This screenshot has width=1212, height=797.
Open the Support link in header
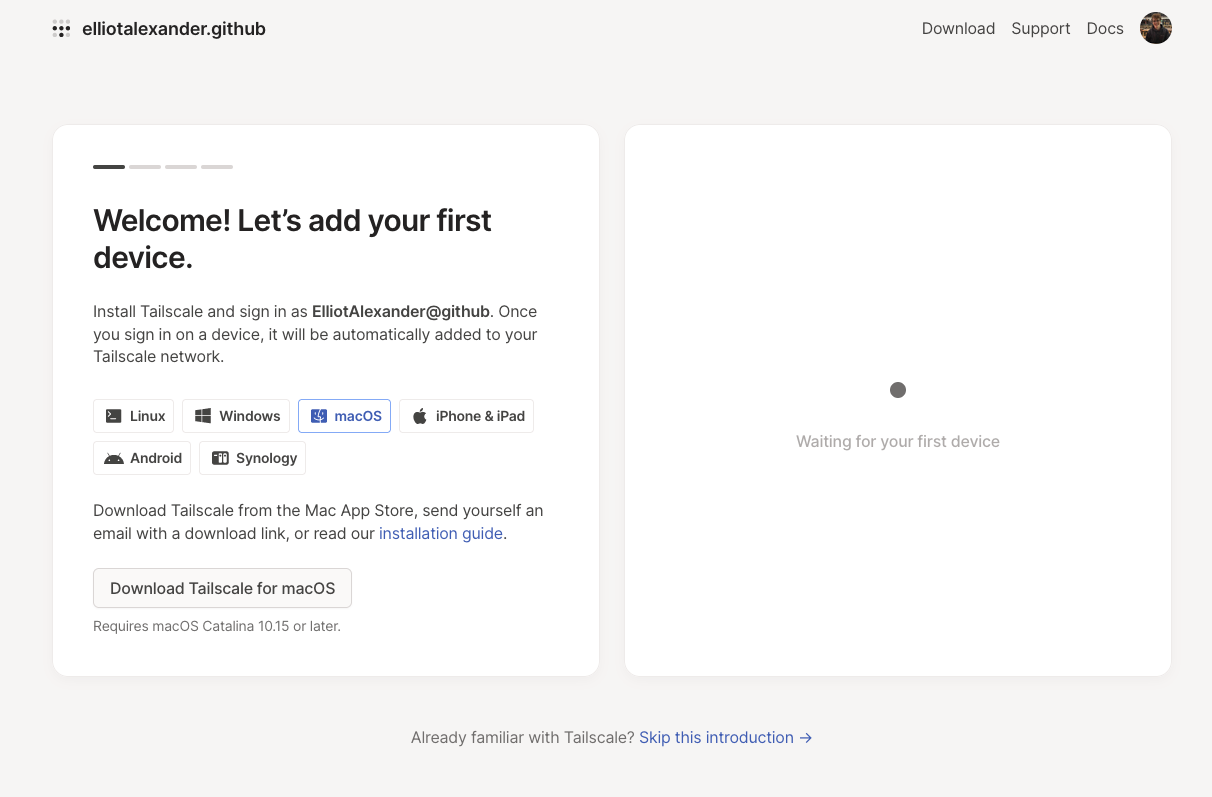(1040, 28)
